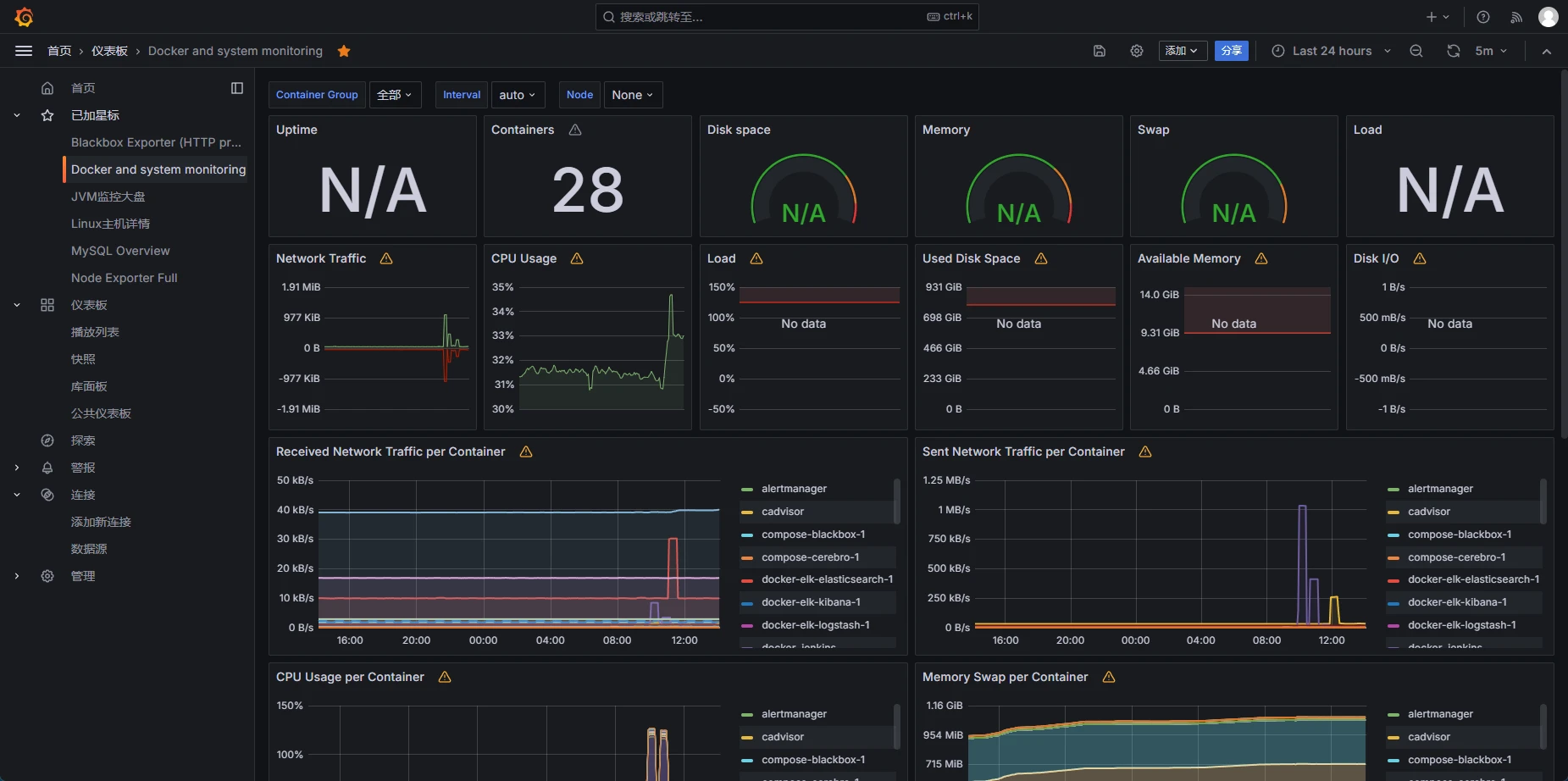
Task: Open news RSS feed icon
Action: 1516,17
